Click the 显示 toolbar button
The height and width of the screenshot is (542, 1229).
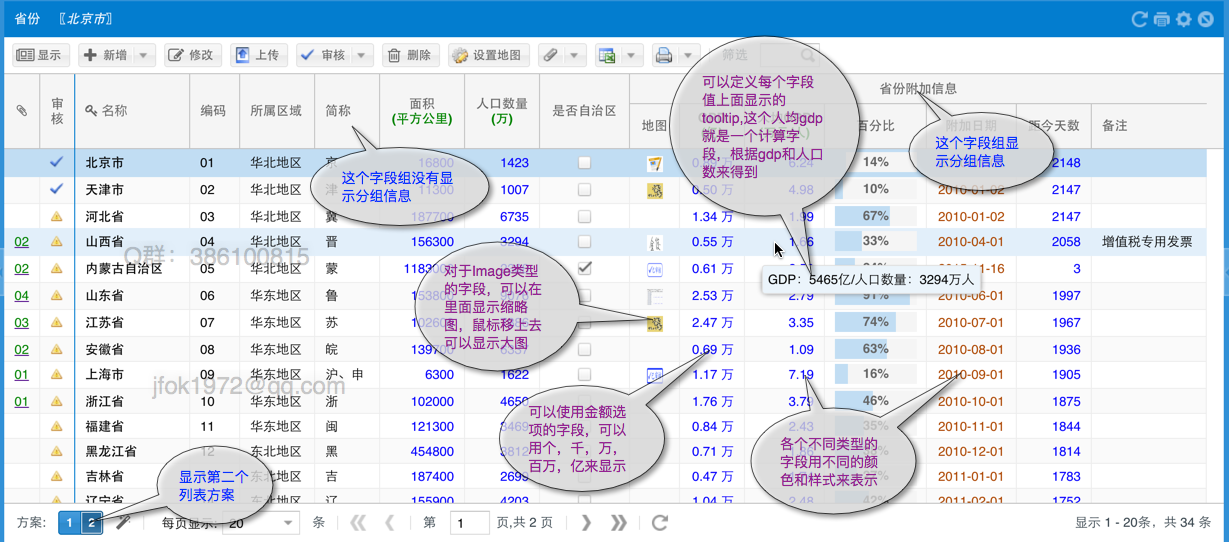click(39, 55)
